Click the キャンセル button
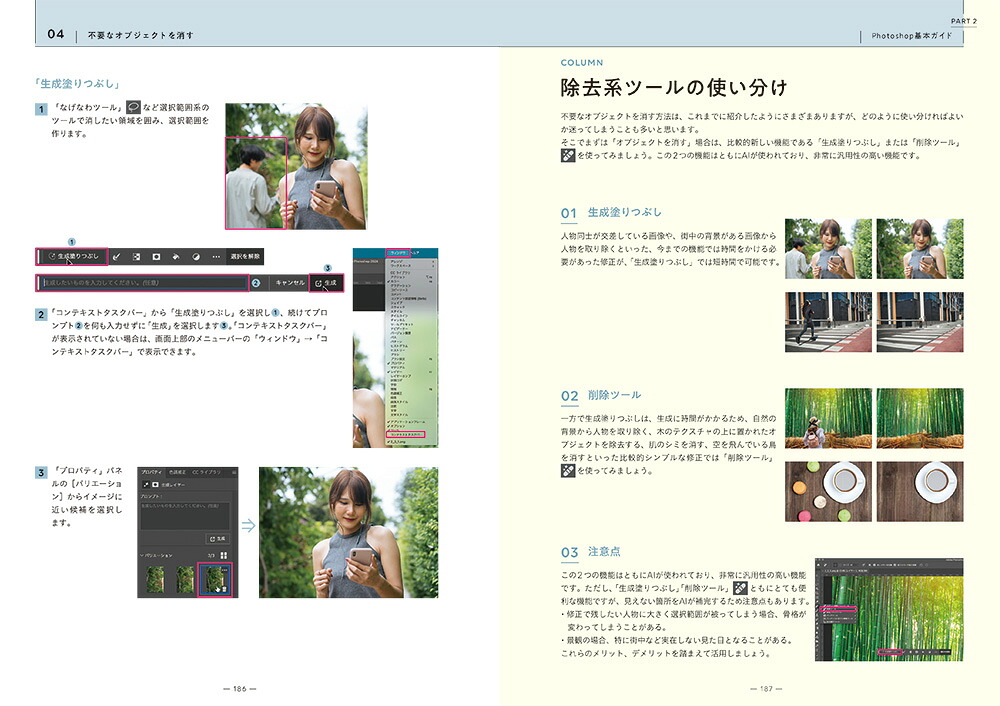This screenshot has width=1000, height=706. coord(290,283)
